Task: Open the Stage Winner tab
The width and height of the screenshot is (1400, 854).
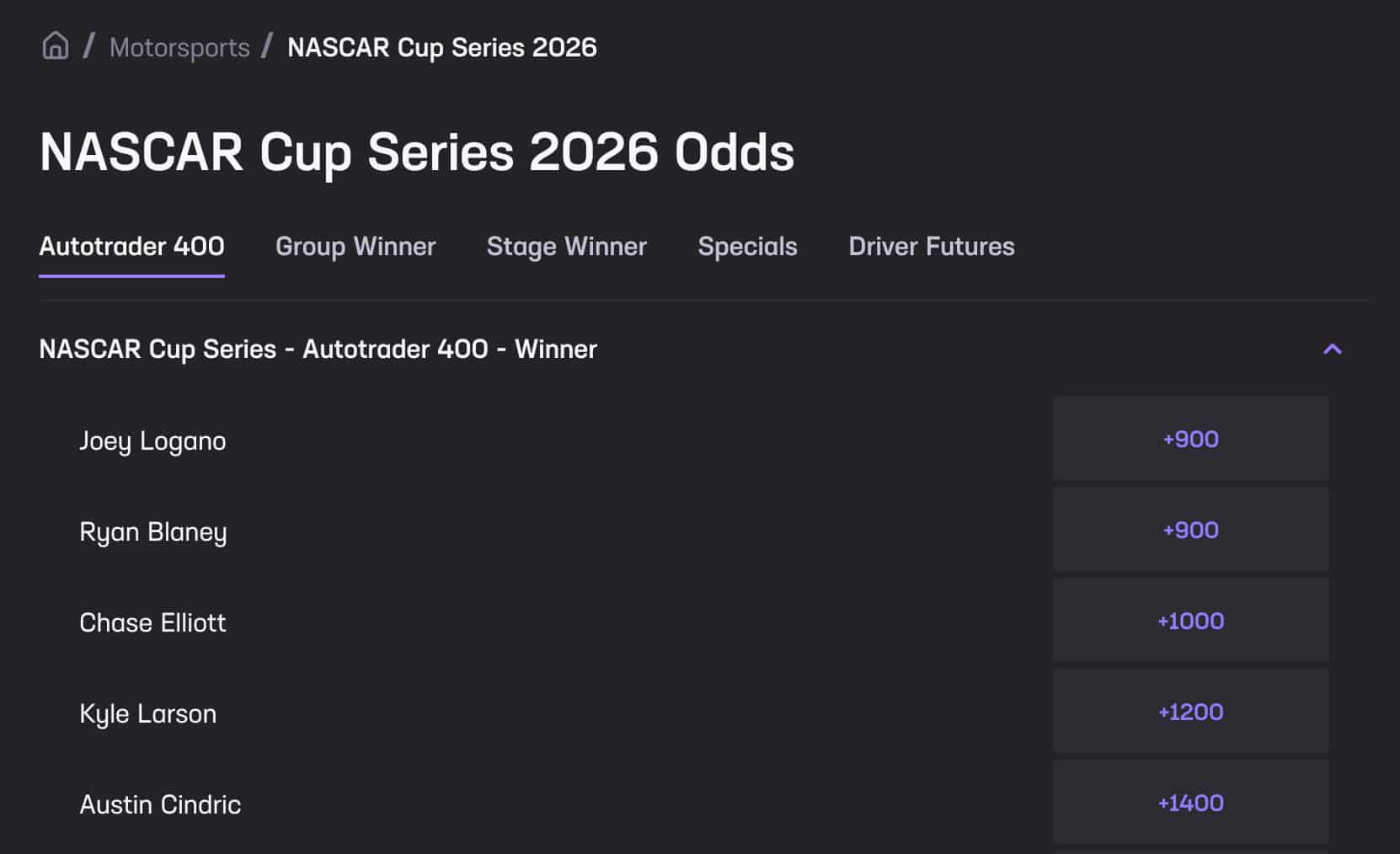Action: click(x=566, y=246)
